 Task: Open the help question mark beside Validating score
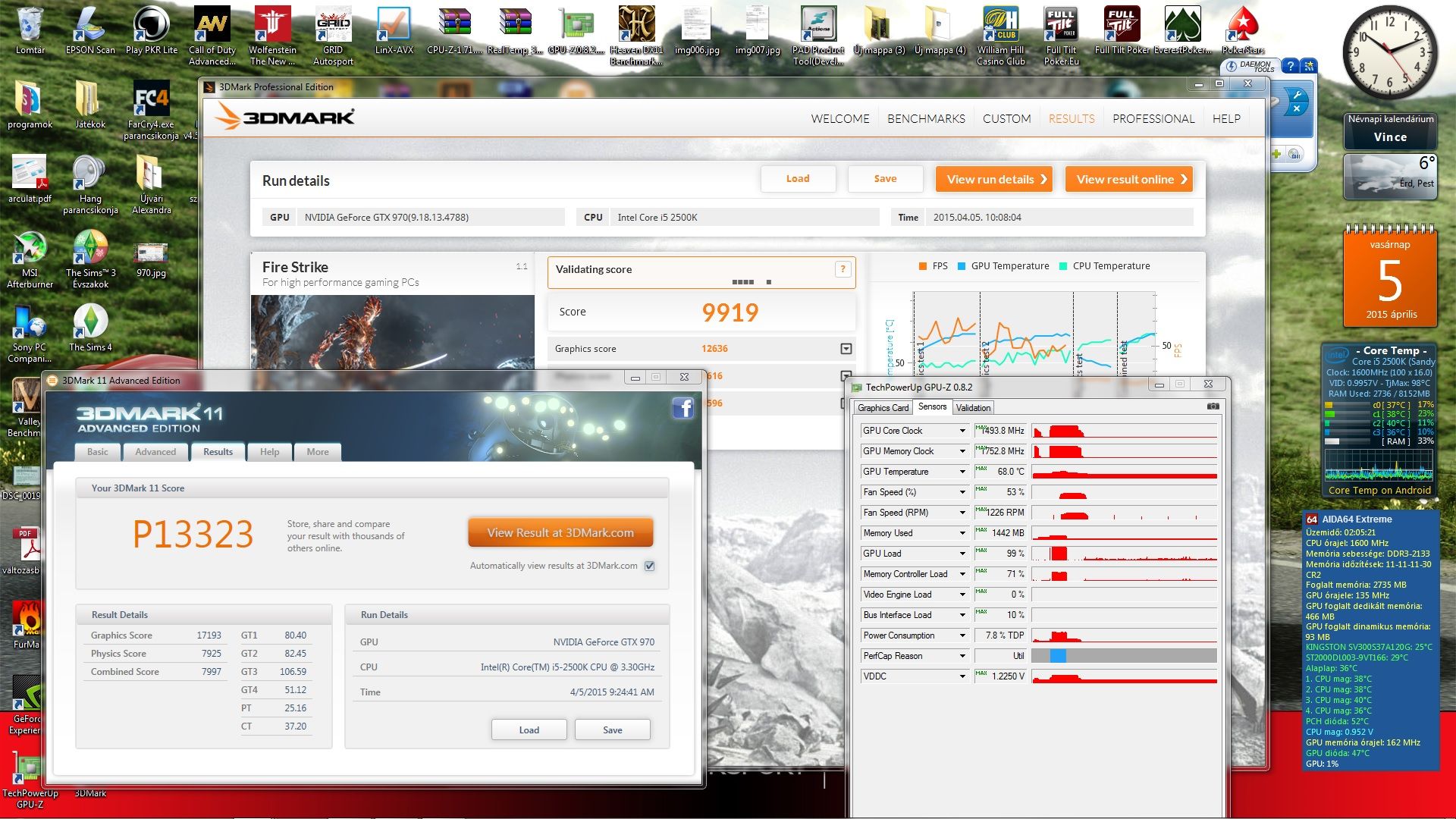click(x=843, y=268)
